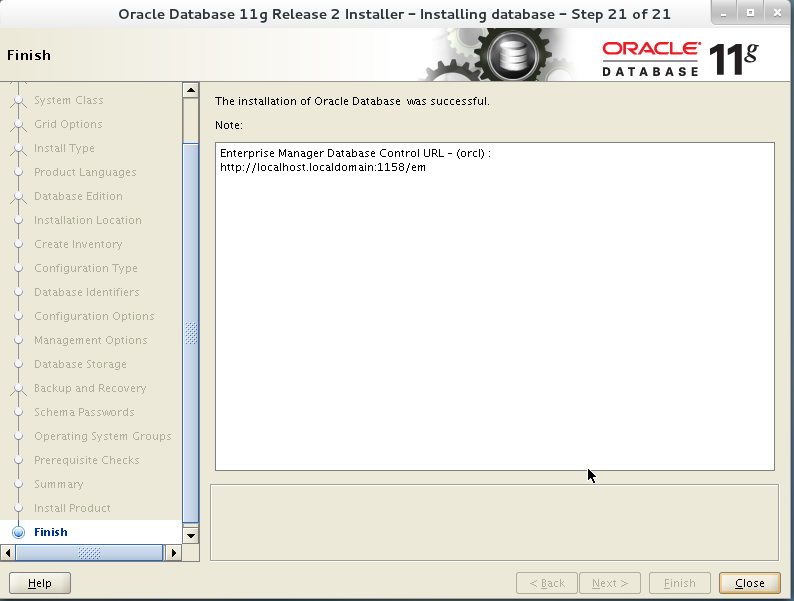Click the disabled Back button
This screenshot has width=794, height=601.
[547, 583]
